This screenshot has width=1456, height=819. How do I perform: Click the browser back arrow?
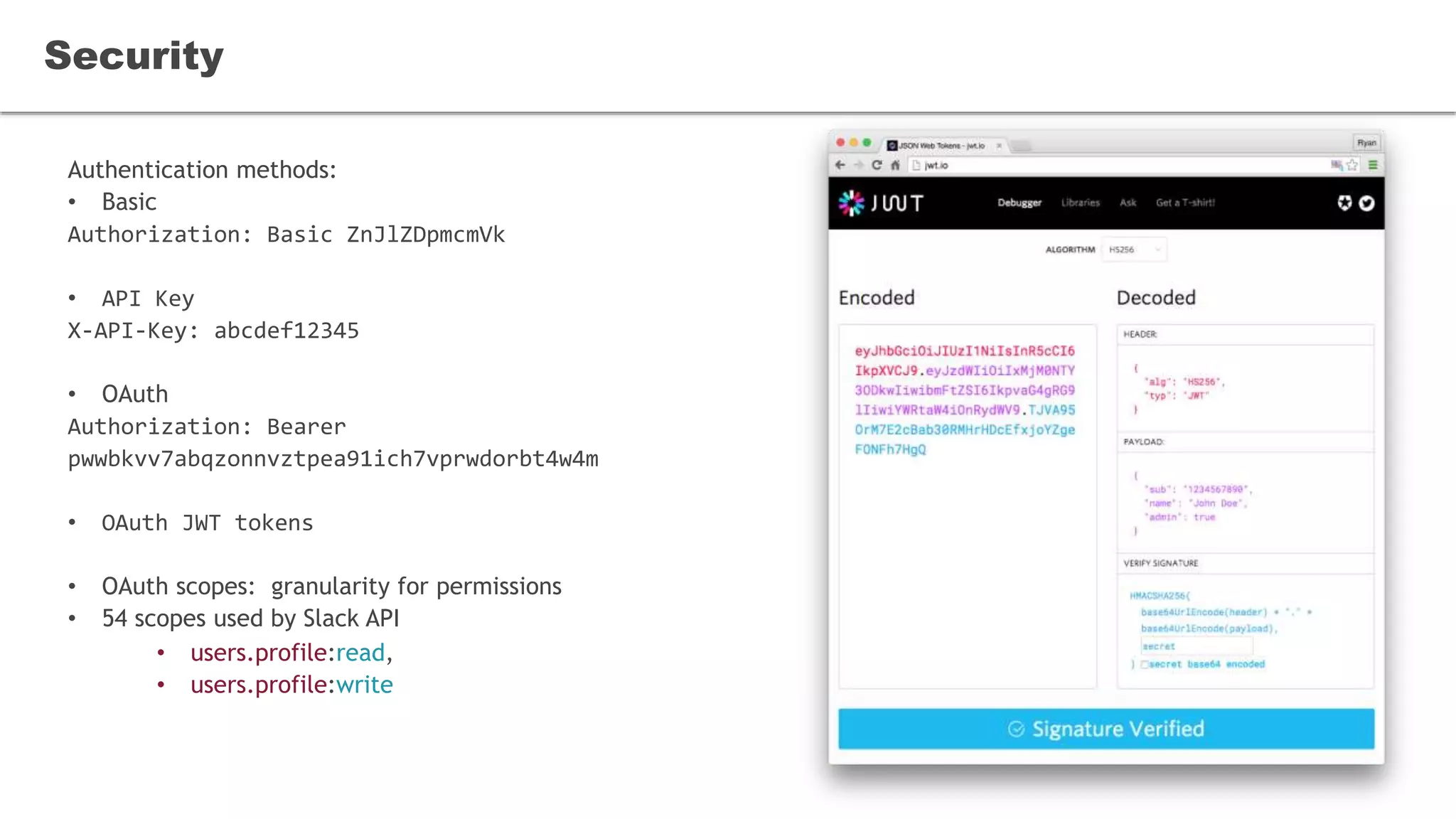(x=840, y=165)
